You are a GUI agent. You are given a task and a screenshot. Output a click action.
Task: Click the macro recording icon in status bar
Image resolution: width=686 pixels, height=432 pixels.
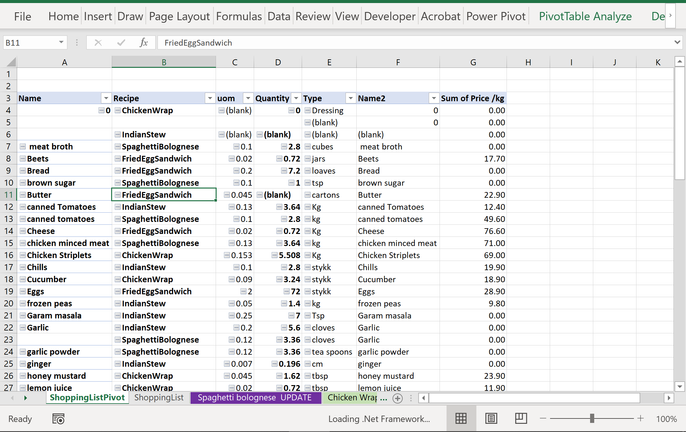coord(58,419)
